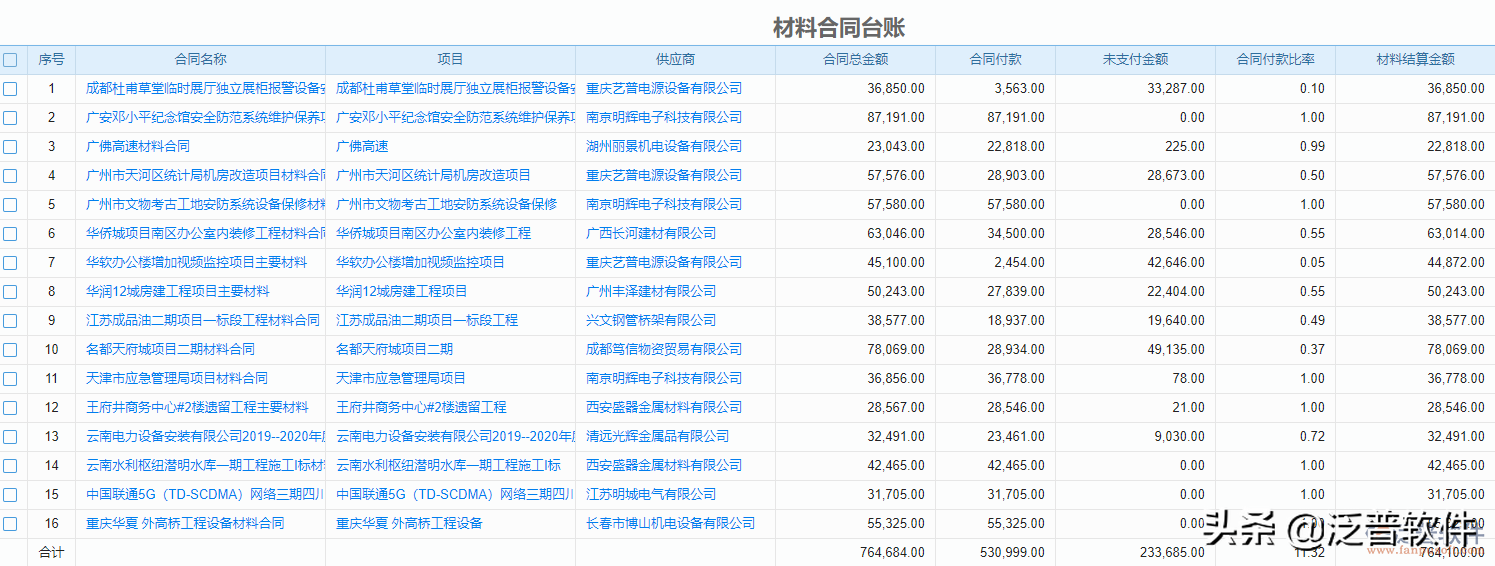Sort by 供应商 column header
This screenshot has width=1495, height=566.
(676, 60)
